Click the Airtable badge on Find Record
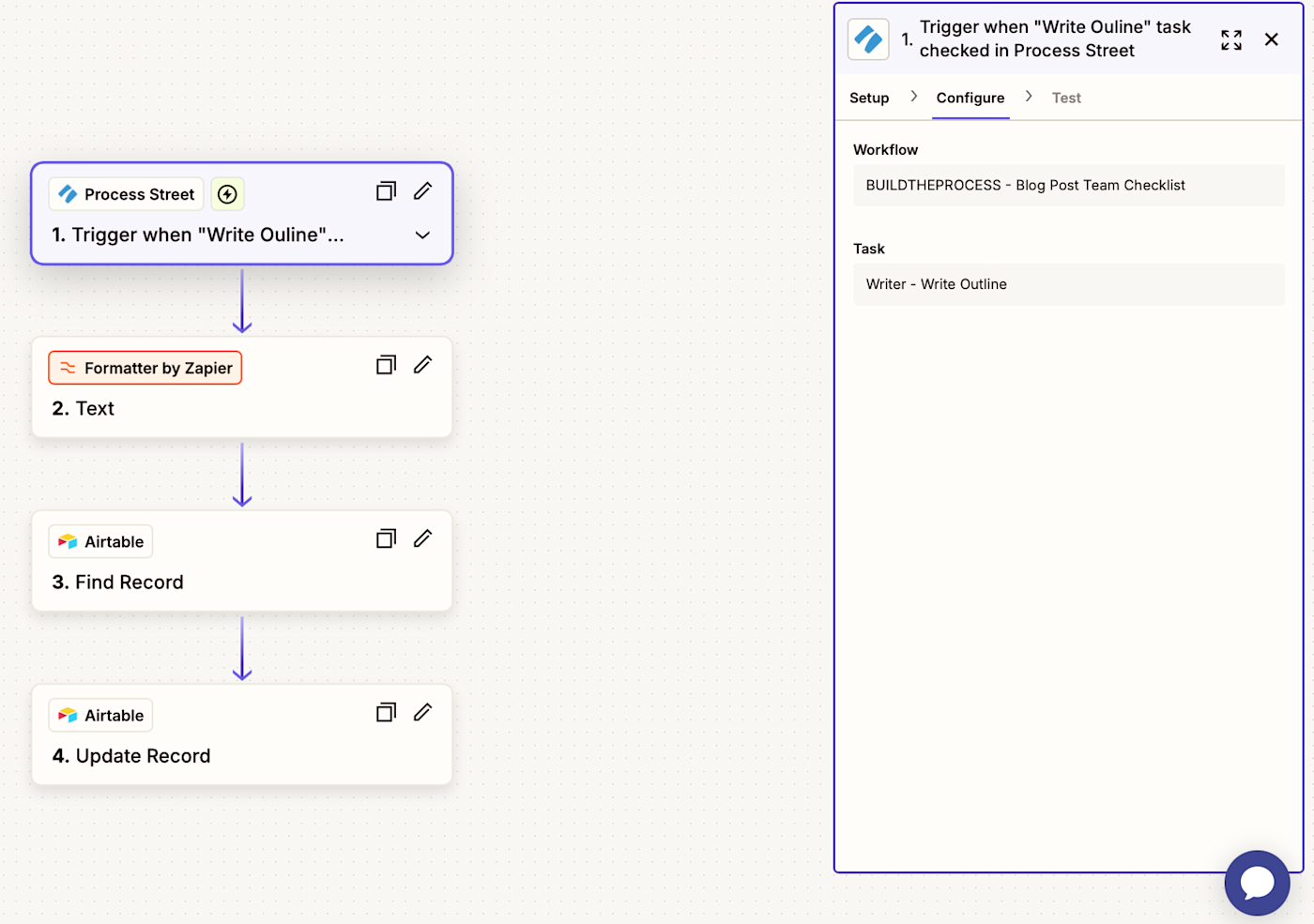Screen dimensions: 1314x924 (x=100, y=541)
